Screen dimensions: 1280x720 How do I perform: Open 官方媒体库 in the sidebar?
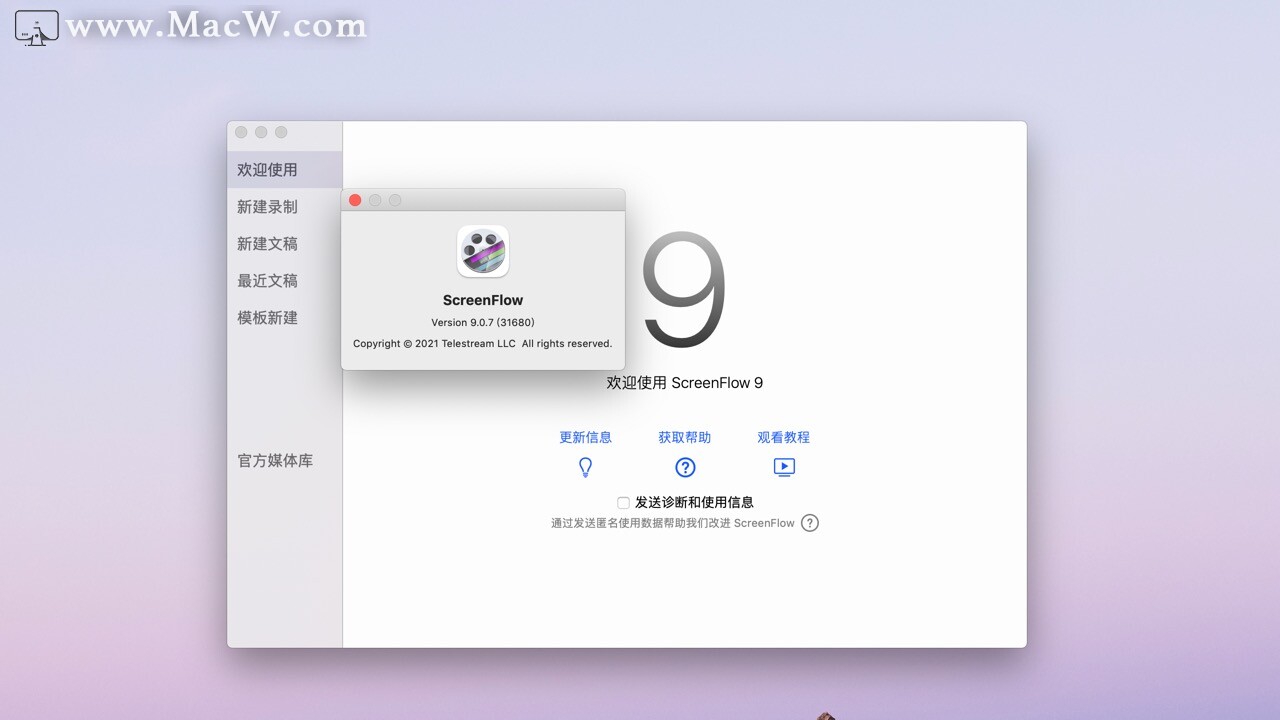coord(285,461)
